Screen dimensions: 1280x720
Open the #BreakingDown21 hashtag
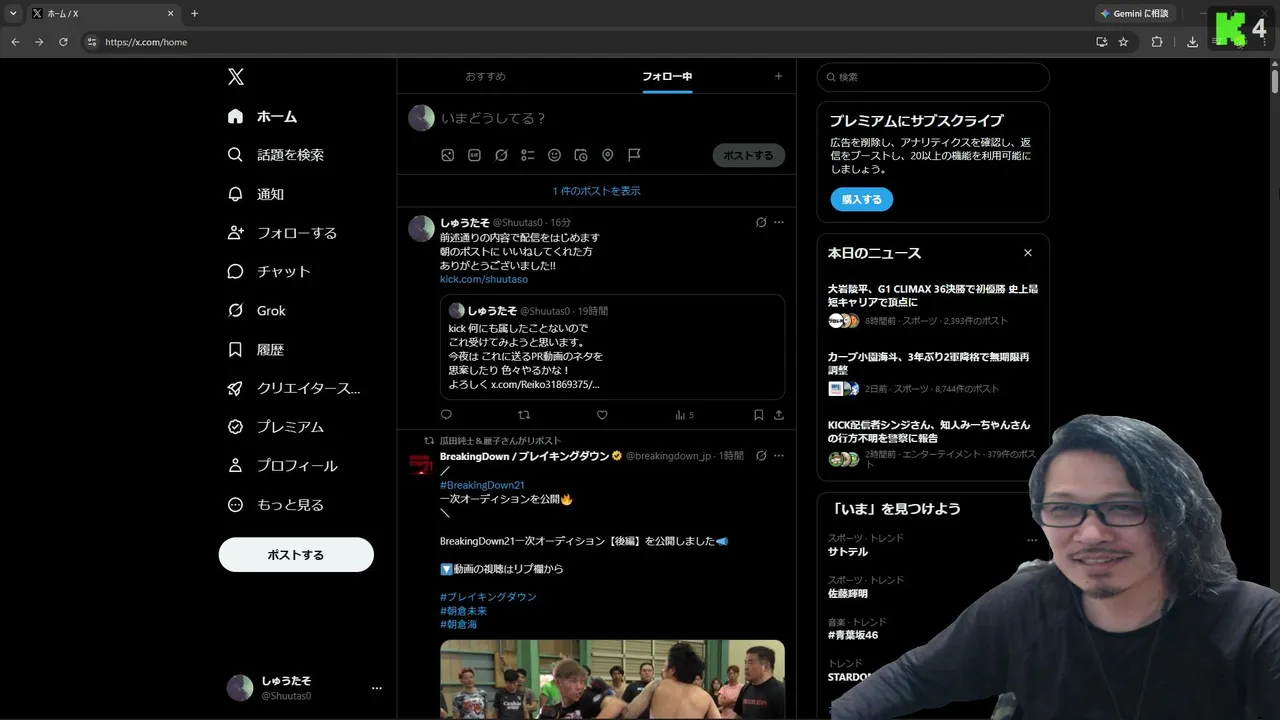coord(482,485)
